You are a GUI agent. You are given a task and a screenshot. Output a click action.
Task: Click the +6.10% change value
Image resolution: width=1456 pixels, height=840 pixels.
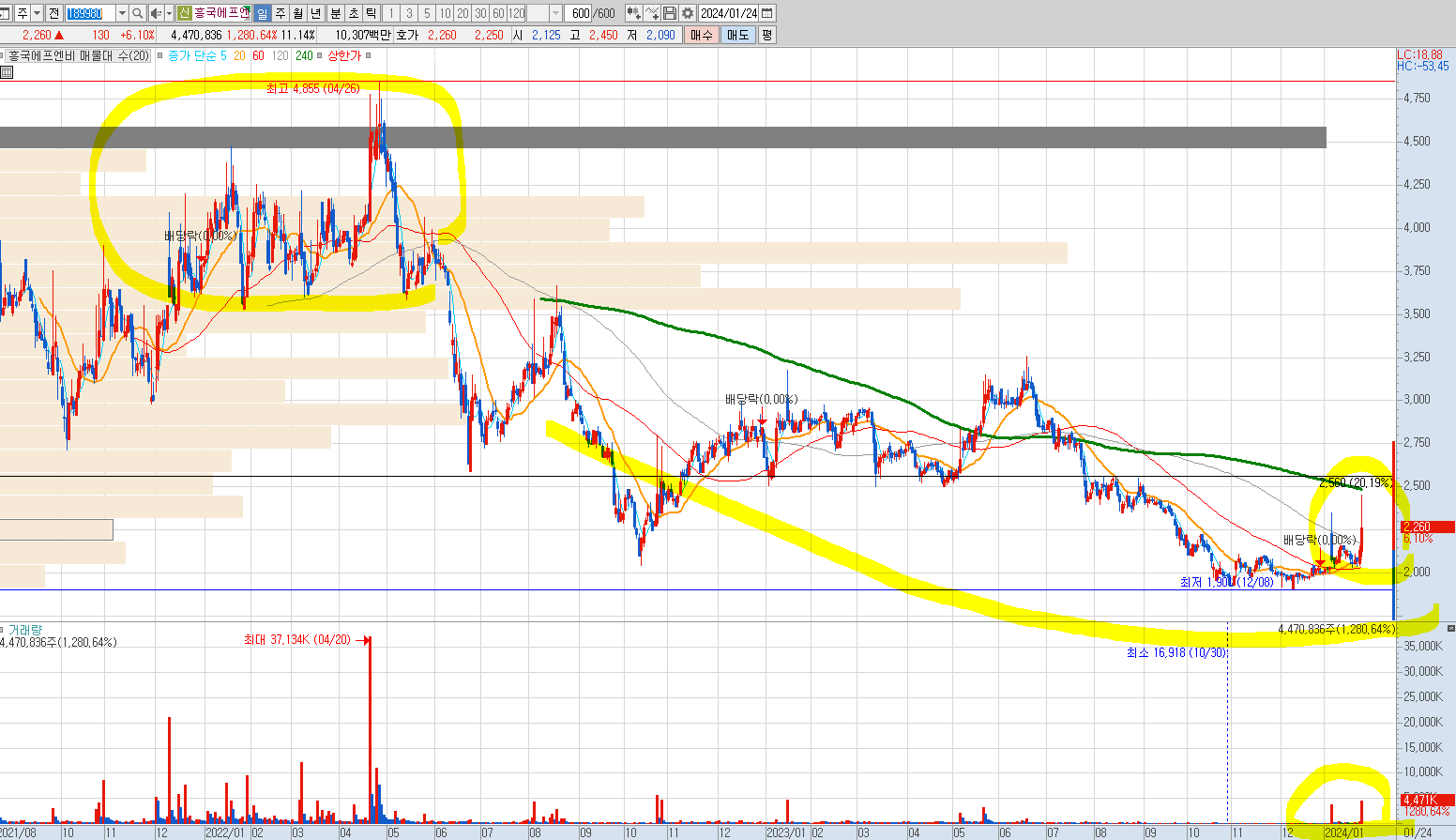[x=137, y=35]
